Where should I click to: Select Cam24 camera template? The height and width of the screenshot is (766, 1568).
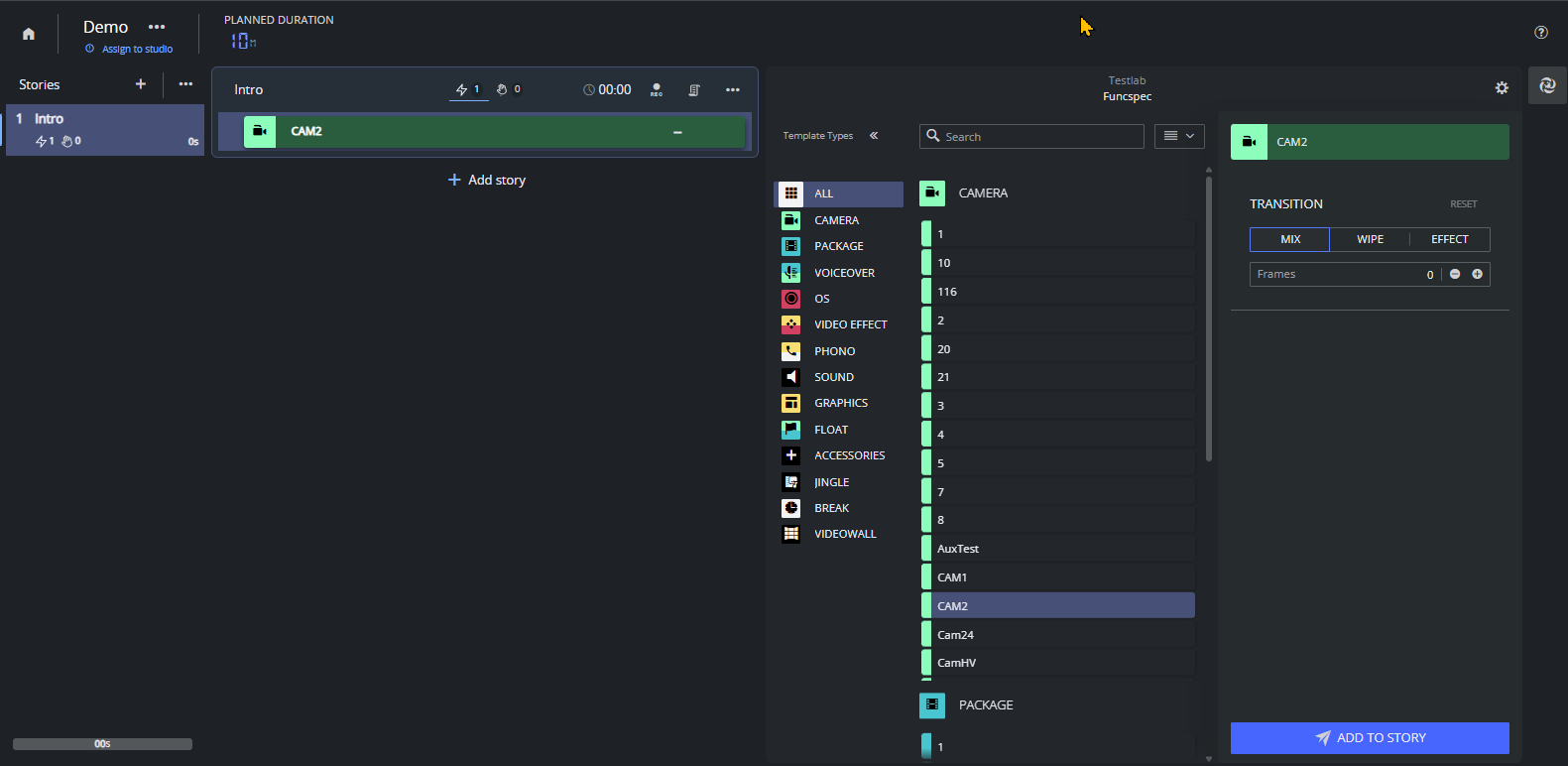pos(1057,635)
